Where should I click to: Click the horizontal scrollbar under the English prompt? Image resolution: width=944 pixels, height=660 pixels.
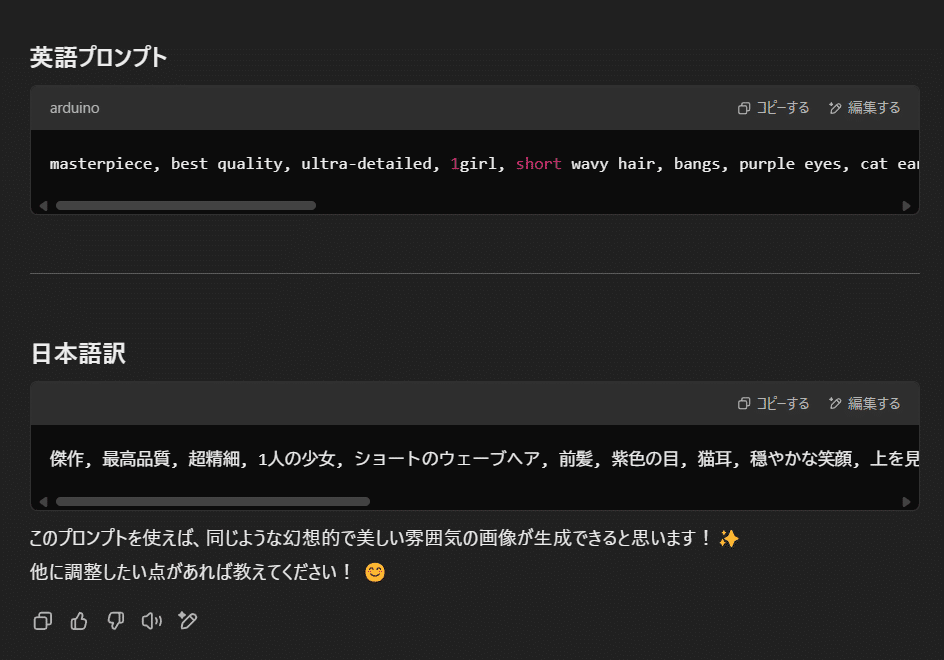tap(185, 205)
